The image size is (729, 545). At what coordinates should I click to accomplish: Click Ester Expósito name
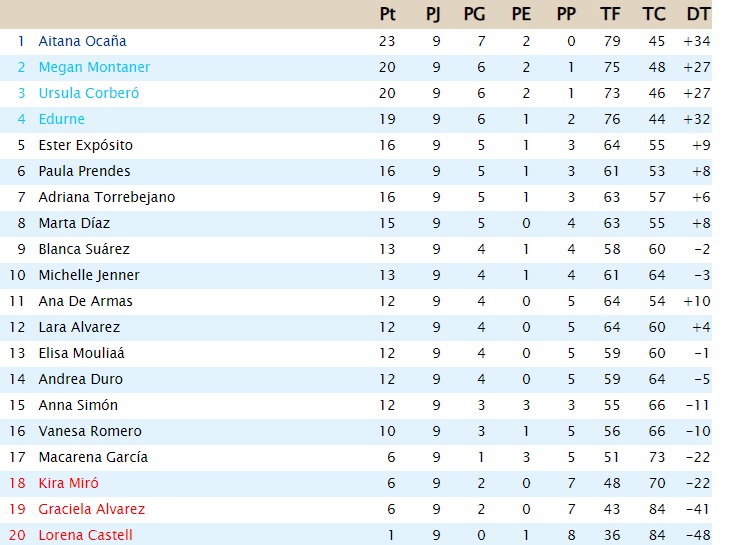click(85, 145)
